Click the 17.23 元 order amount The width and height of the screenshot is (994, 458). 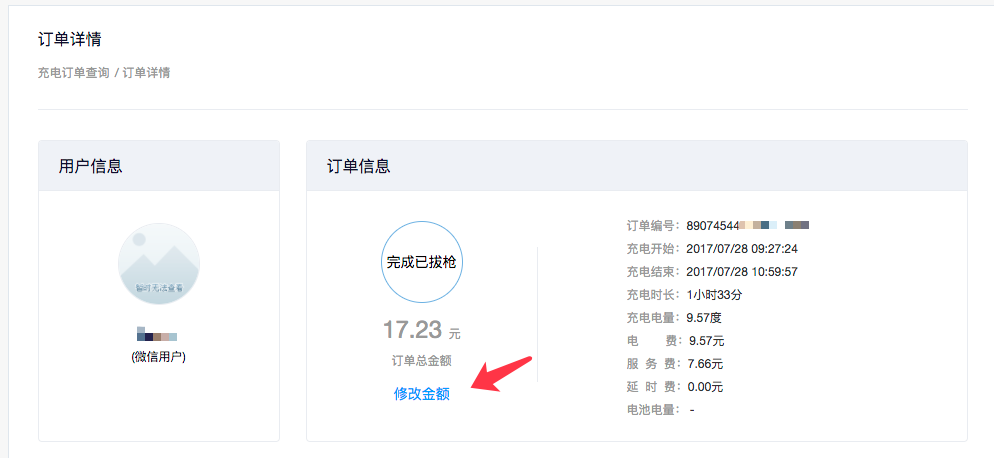pyautogui.click(x=421, y=330)
